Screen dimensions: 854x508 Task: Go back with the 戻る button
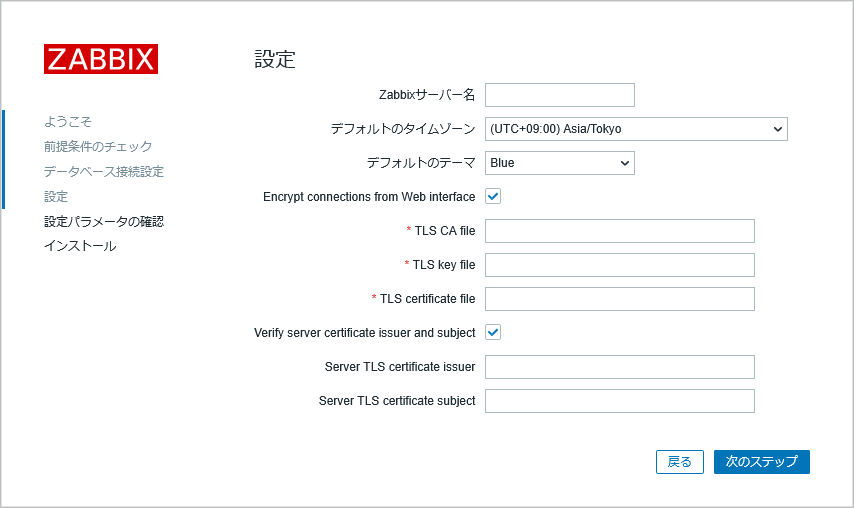pos(680,462)
